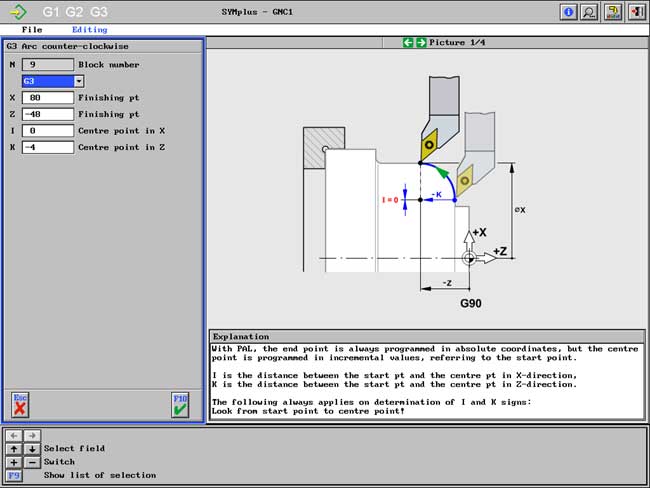Click the yellow arrow help icon

[x=613, y=12]
